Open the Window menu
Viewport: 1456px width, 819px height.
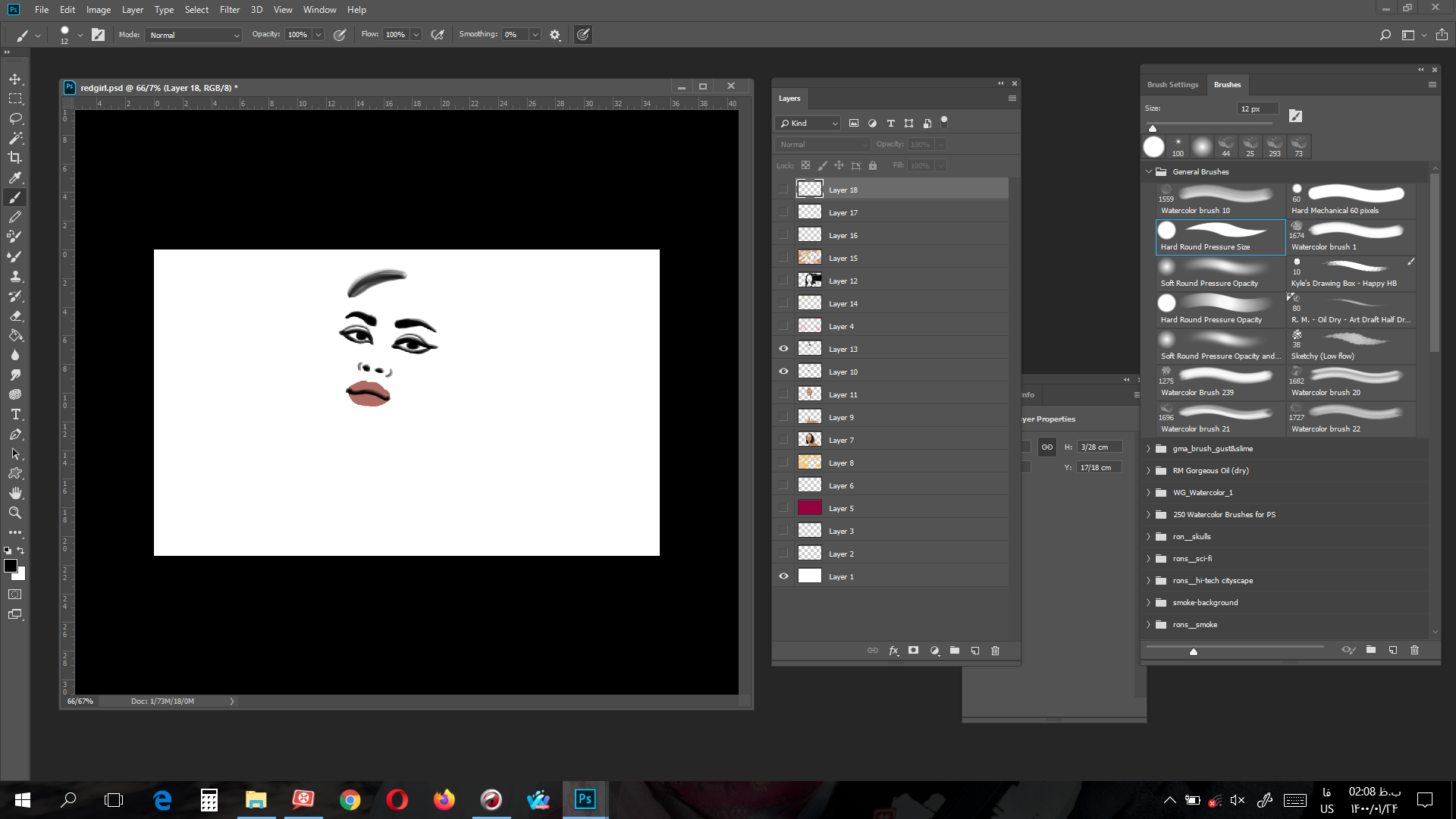click(x=319, y=10)
